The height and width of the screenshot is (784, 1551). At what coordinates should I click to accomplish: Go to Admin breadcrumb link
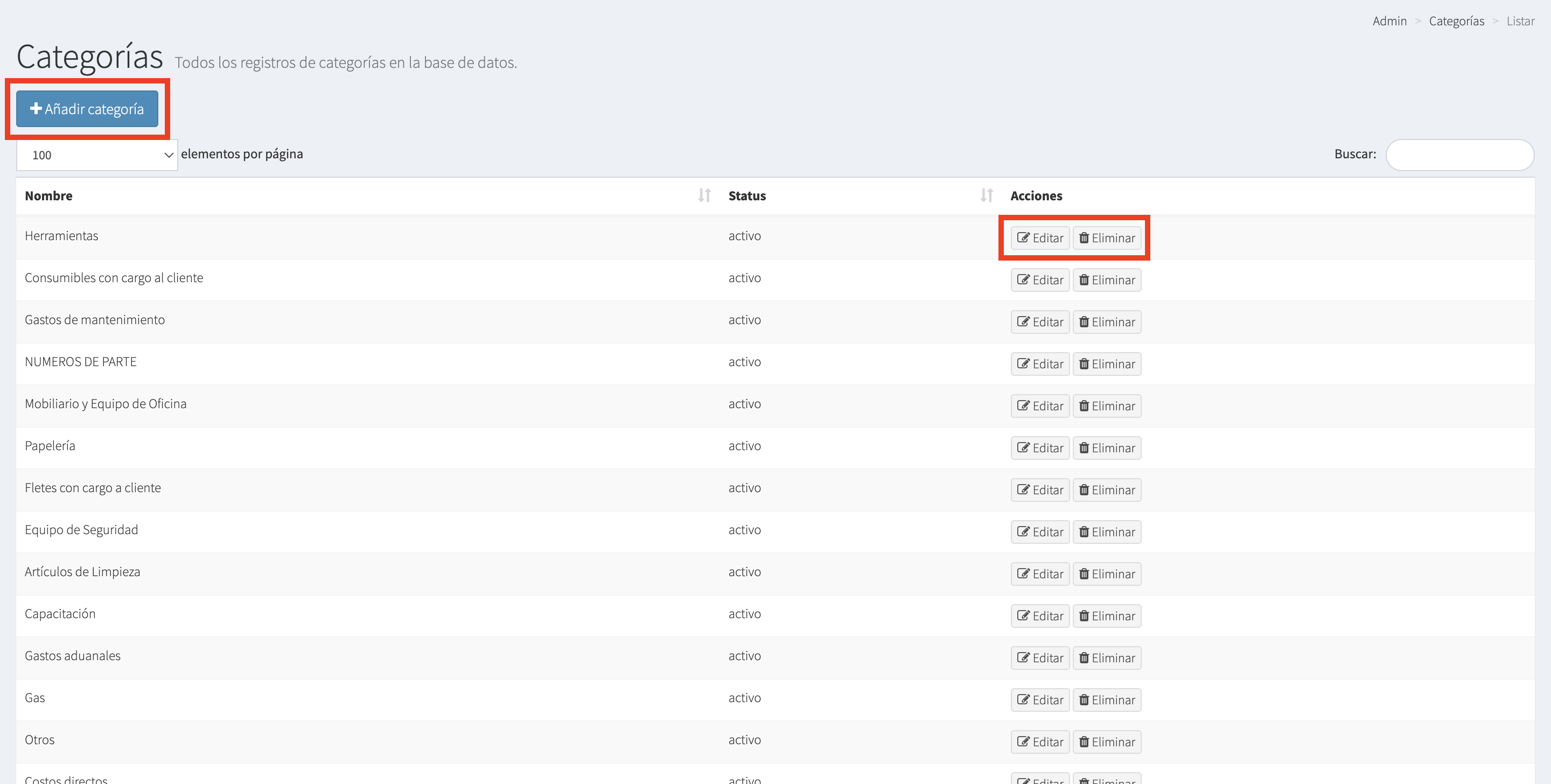pos(1389,21)
